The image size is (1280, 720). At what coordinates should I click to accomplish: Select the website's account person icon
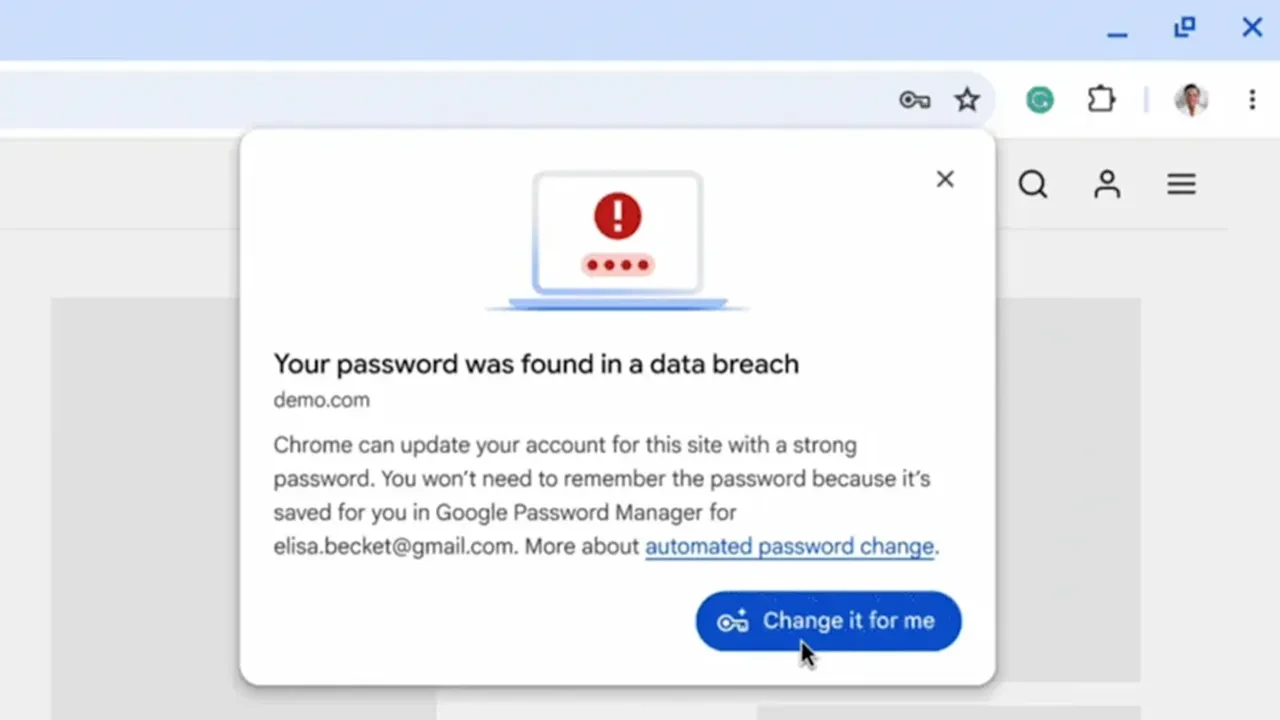click(x=1107, y=184)
